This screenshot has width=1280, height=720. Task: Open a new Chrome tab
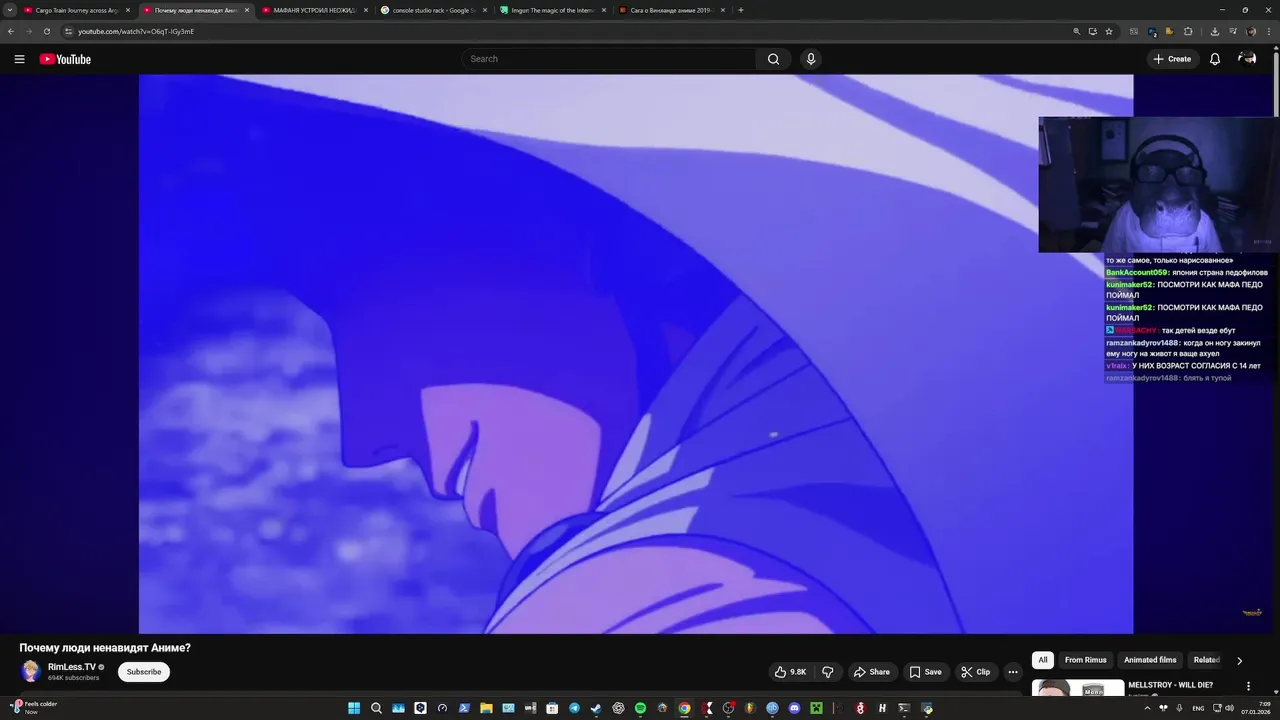tap(741, 10)
